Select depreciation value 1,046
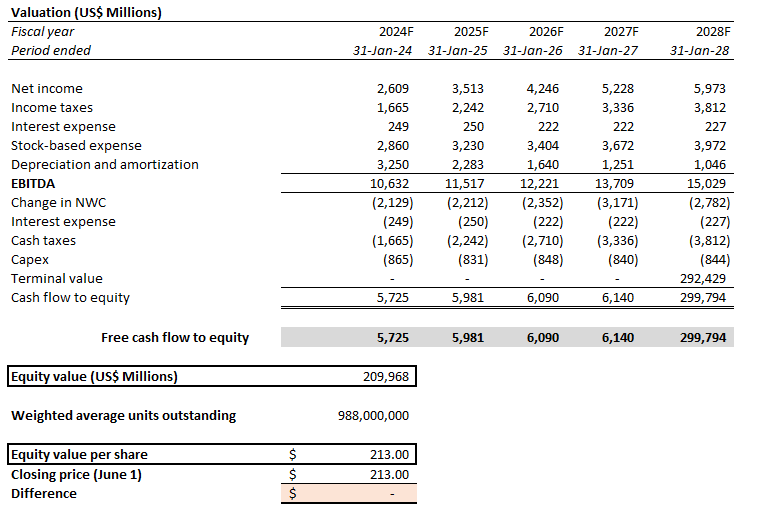The height and width of the screenshot is (508, 763). coord(709,164)
